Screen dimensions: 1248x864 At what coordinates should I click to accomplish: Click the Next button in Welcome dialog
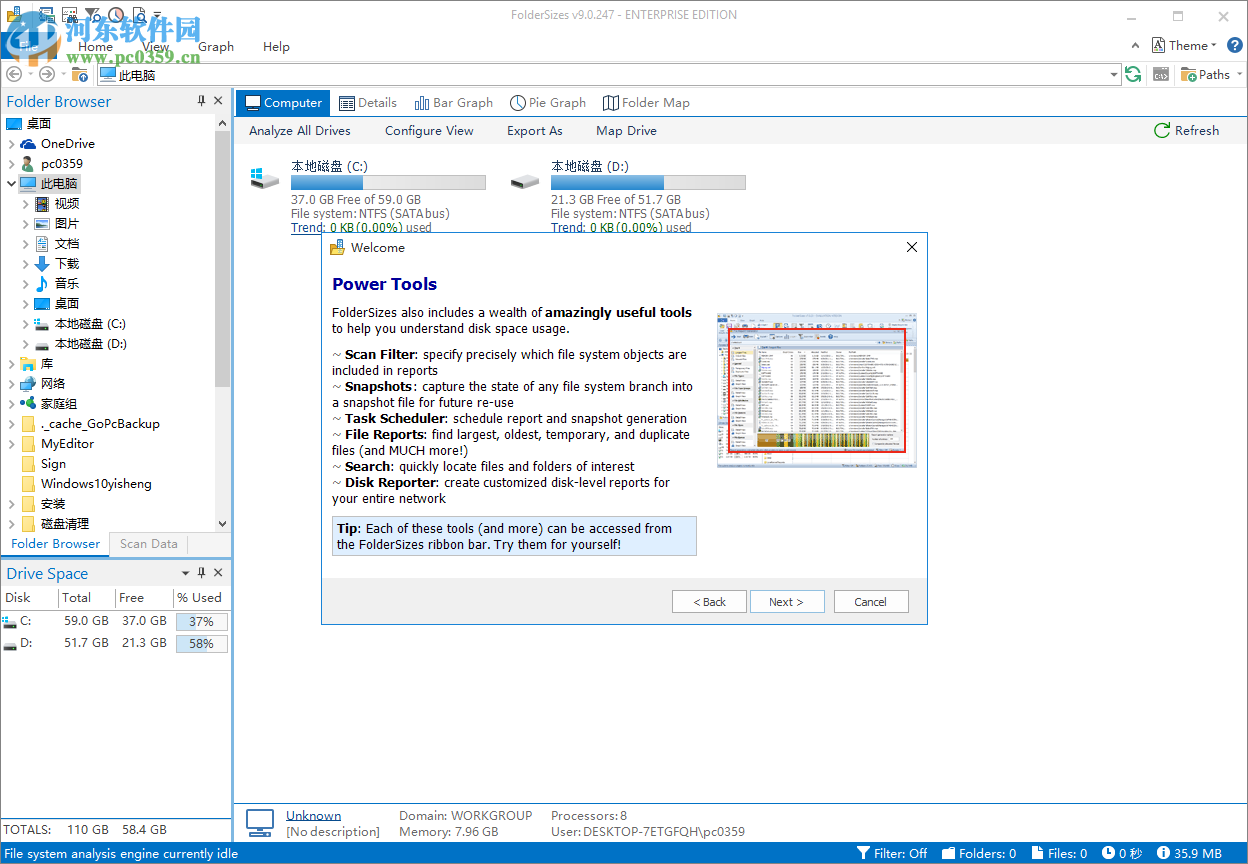click(x=787, y=601)
